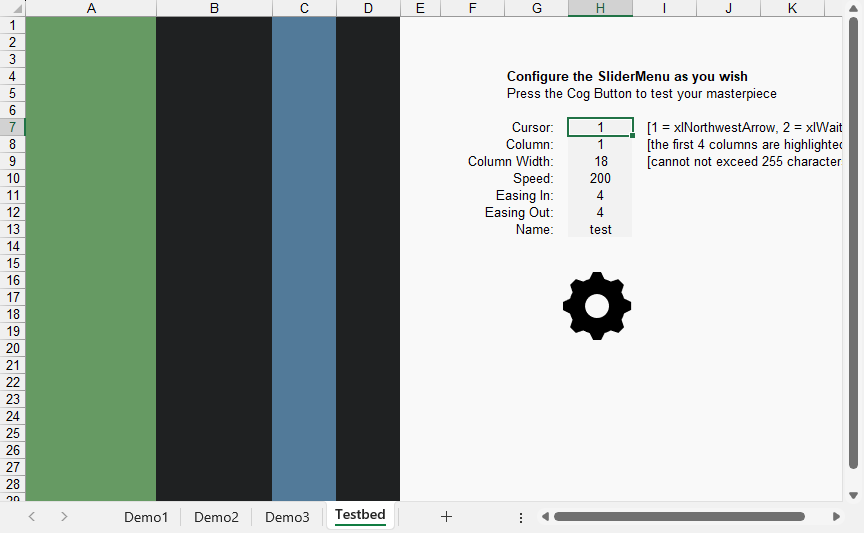Click the horizontal scrollbar left arrow
The image size is (864, 533).
pyautogui.click(x=545, y=517)
